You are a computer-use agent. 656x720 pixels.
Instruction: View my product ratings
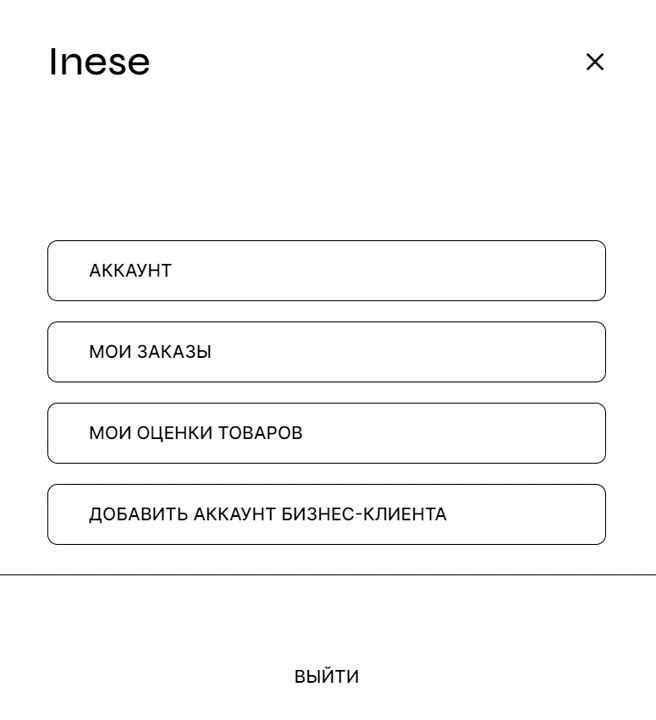[x=326, y=433]
